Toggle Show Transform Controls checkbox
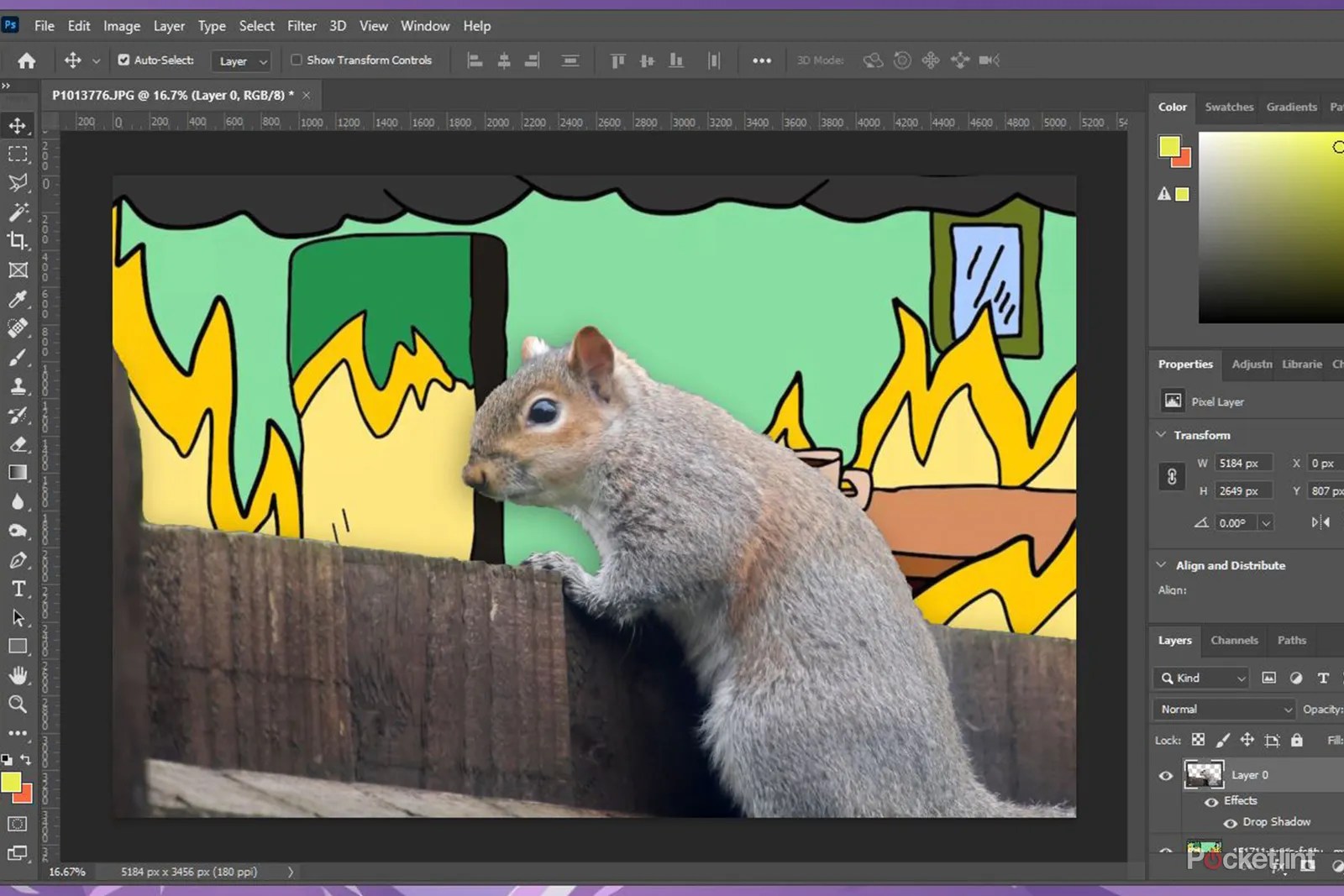This screenshot has height=896, width=1344. coord(296,60)
